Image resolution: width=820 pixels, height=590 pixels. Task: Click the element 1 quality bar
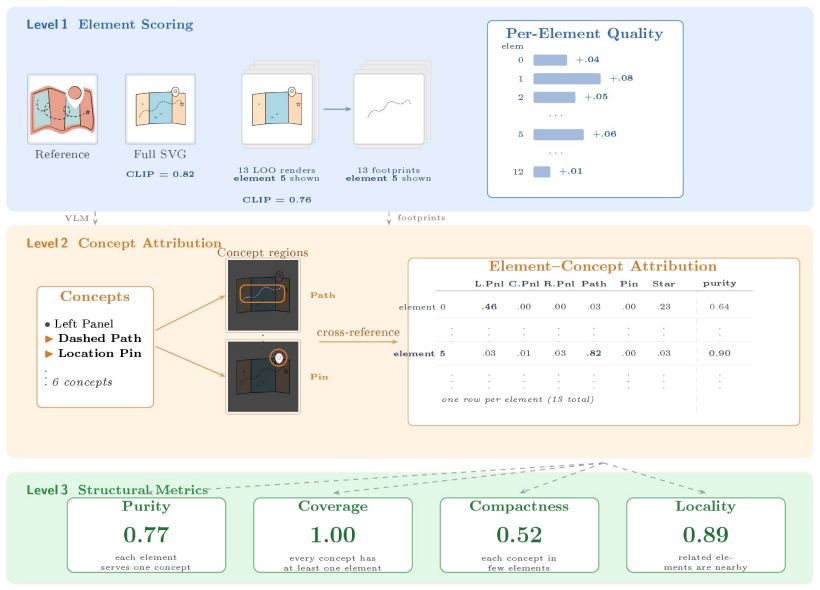click(x=567, y=78)
